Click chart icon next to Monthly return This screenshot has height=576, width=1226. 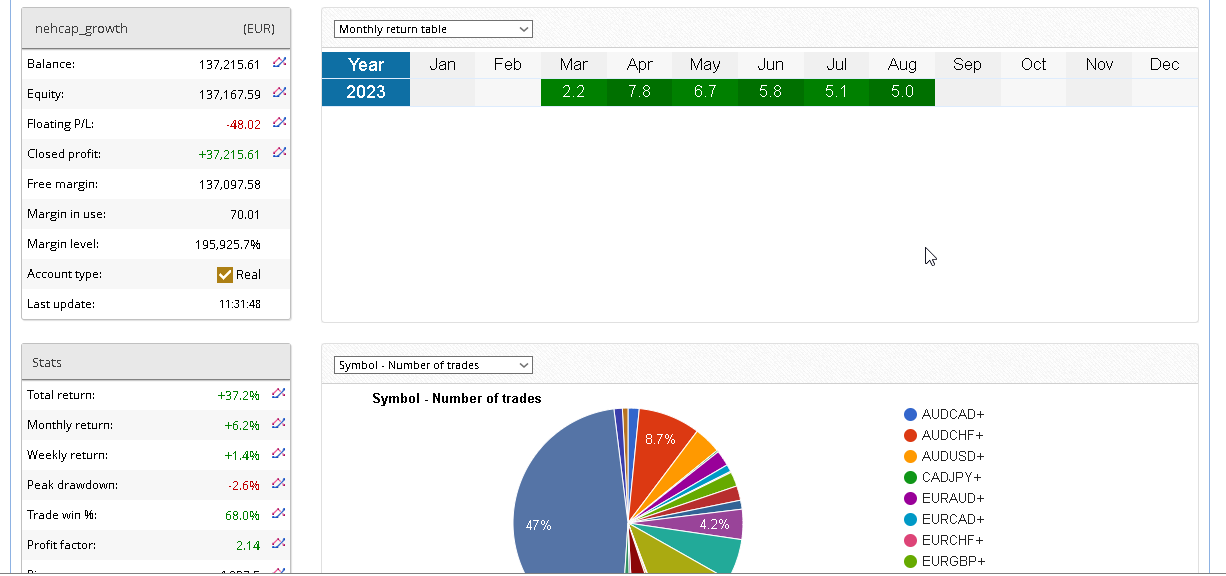280,424
